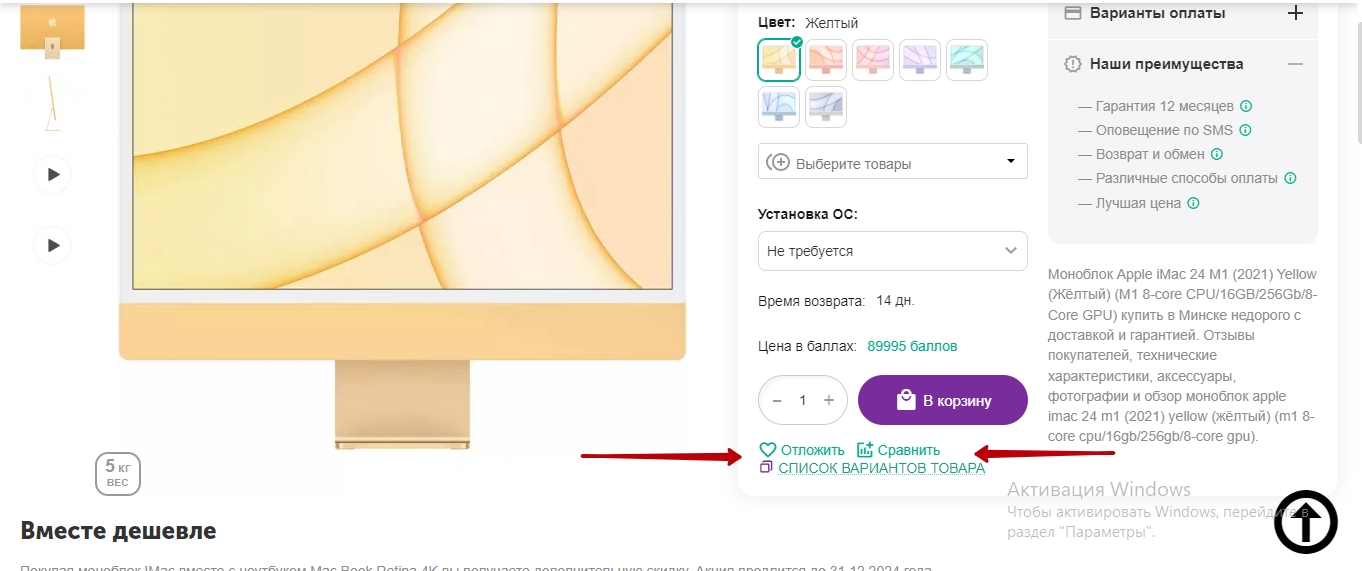Screen dimensions: 1362x571
Task: Click info icon beside Оповещение по SMS
Action: point(1245,130)
